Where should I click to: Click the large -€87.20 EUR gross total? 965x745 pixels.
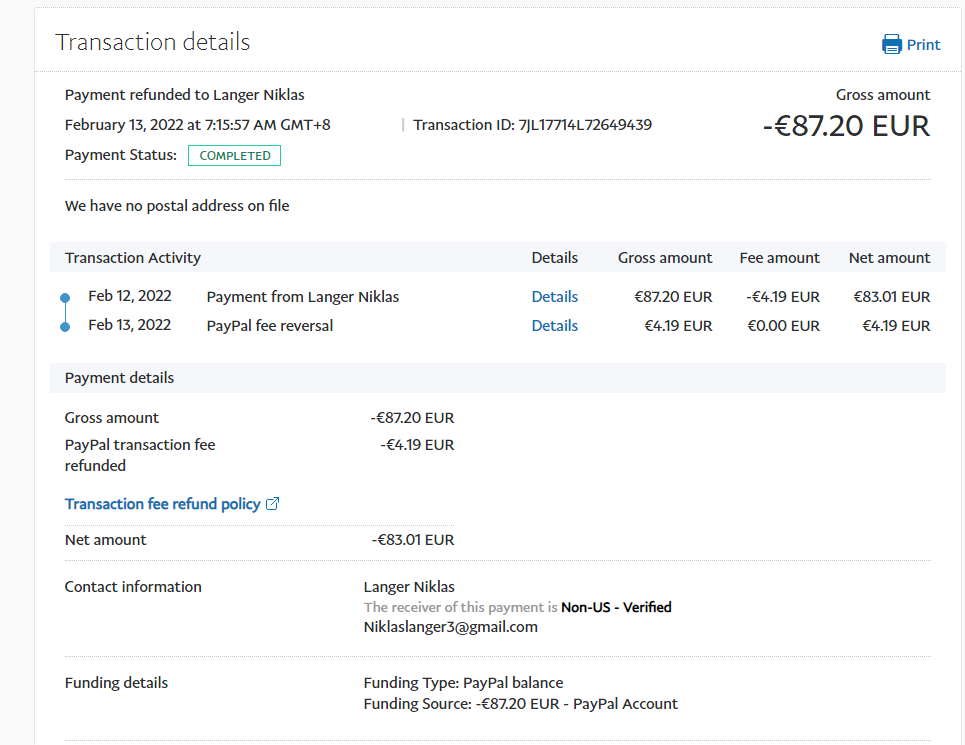pyautogui.click(x=845, y=127)
